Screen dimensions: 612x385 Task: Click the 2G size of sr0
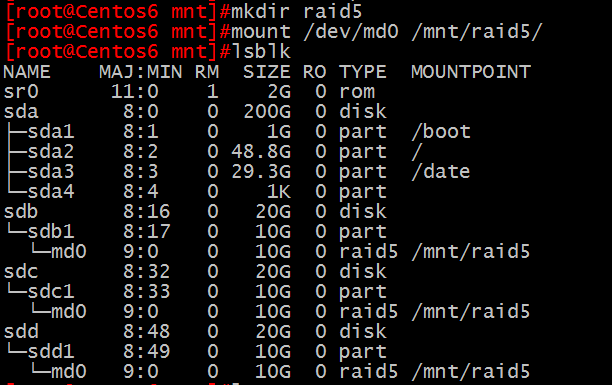(279, 92)
